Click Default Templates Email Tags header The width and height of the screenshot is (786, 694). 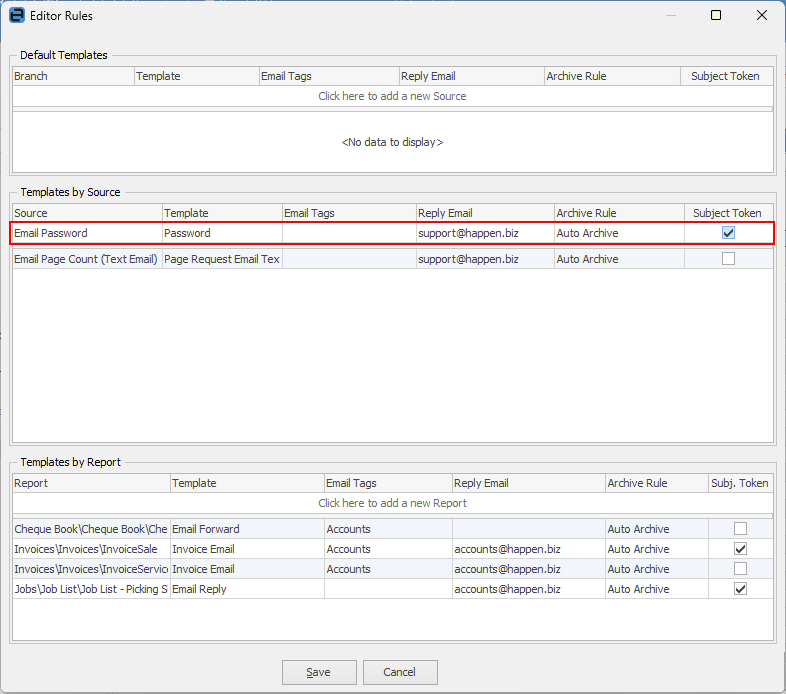(329, 76)
